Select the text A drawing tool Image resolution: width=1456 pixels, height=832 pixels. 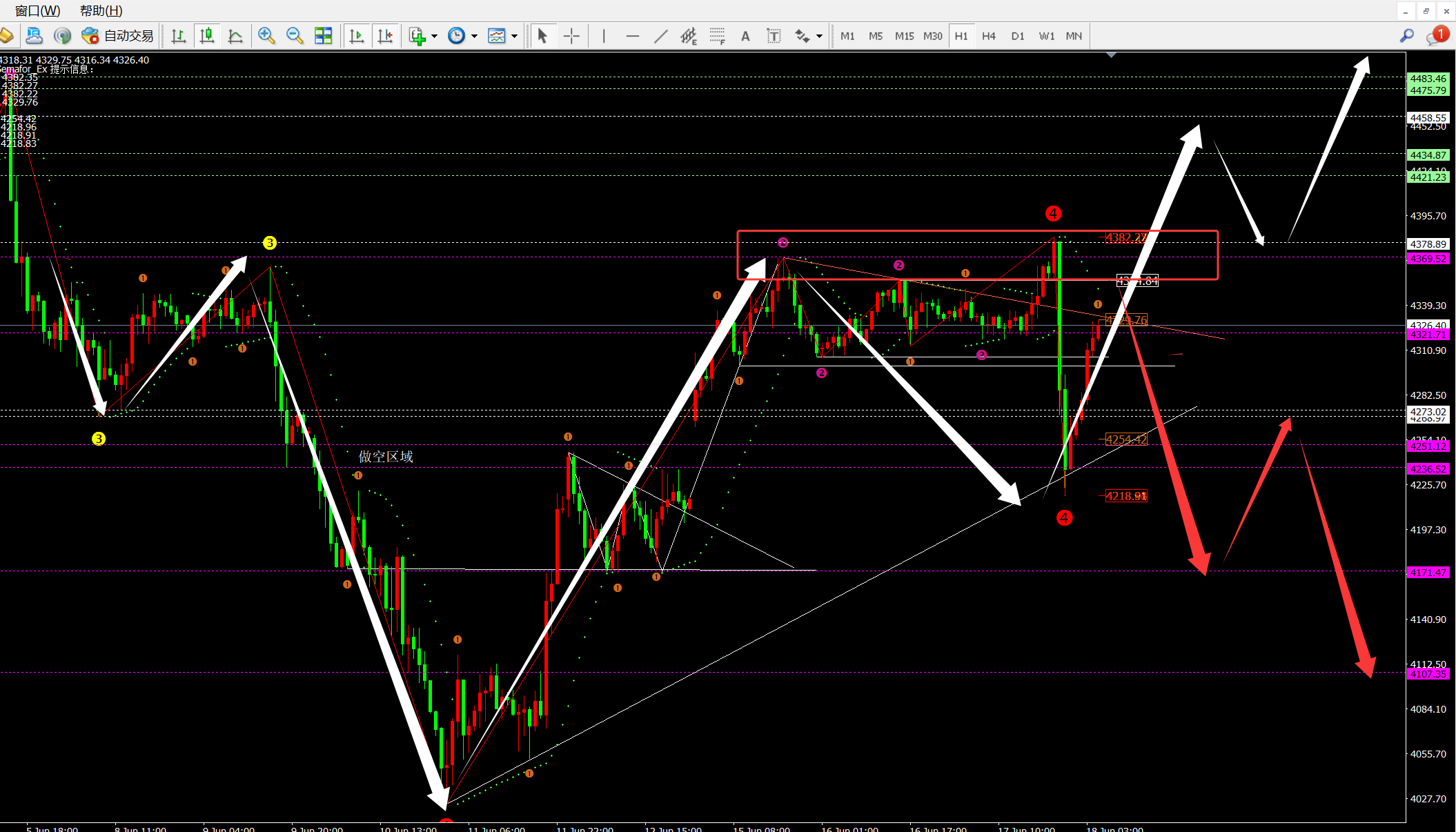point(745,36)
